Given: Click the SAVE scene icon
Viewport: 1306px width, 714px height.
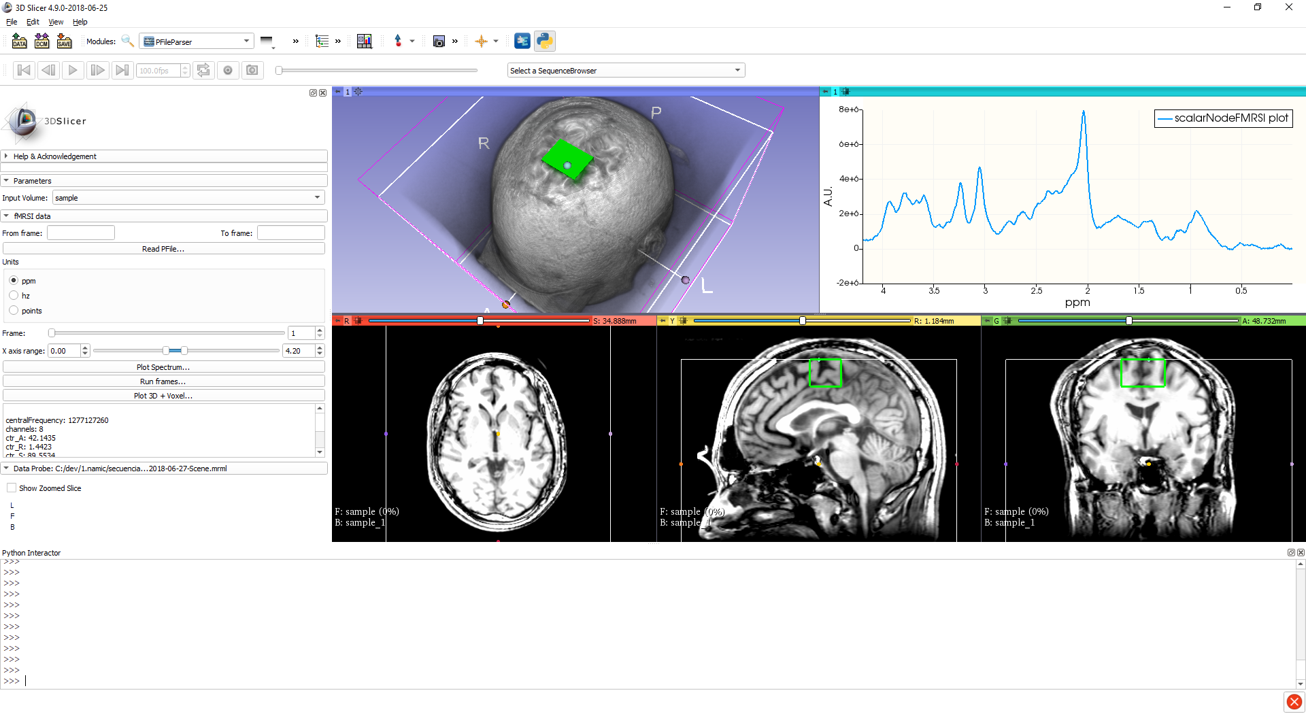Looking at the screenshot, I should pos(64,41).
